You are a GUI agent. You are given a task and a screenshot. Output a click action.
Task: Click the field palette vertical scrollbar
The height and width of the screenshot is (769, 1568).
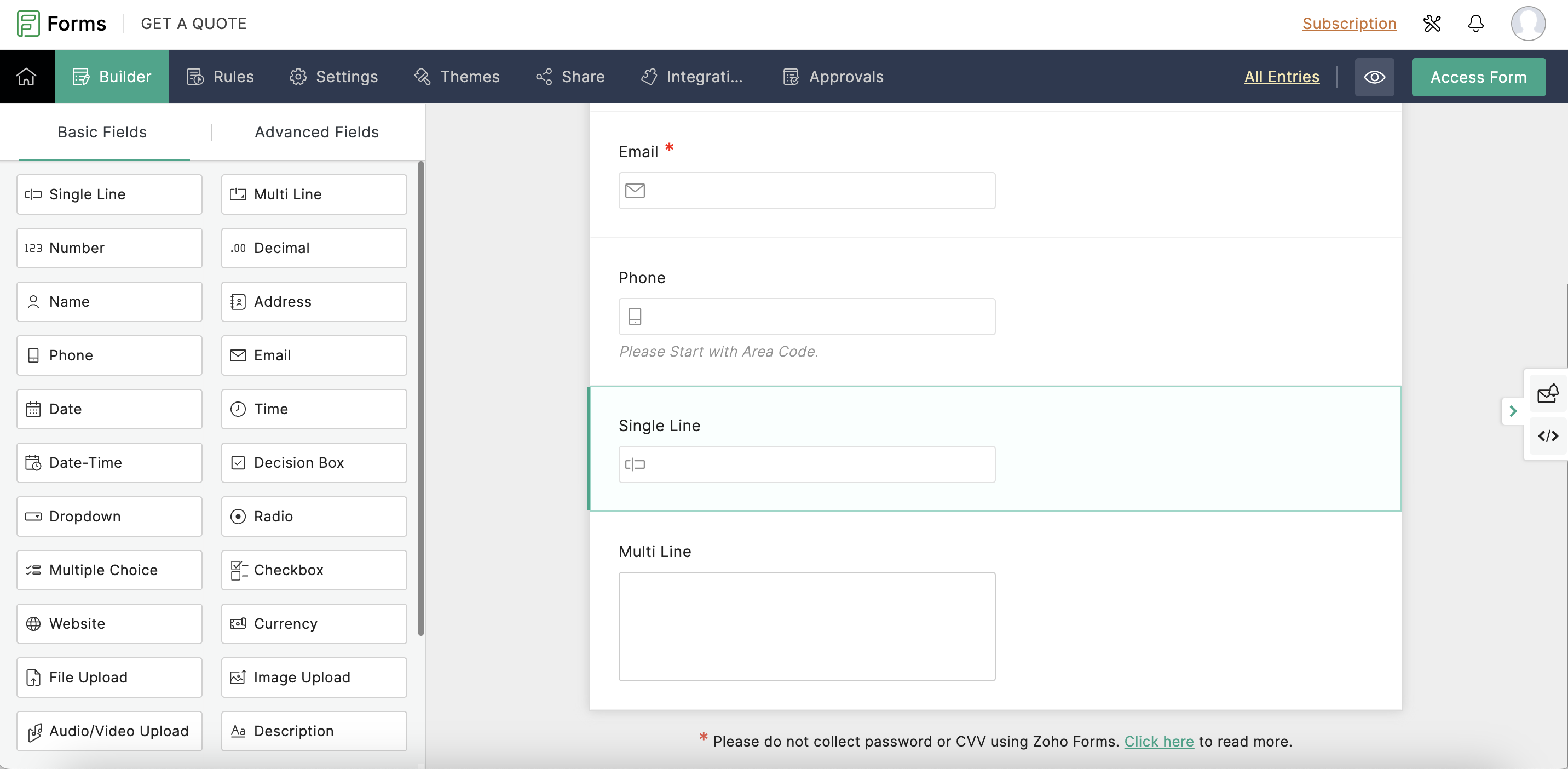coord(420,398)
